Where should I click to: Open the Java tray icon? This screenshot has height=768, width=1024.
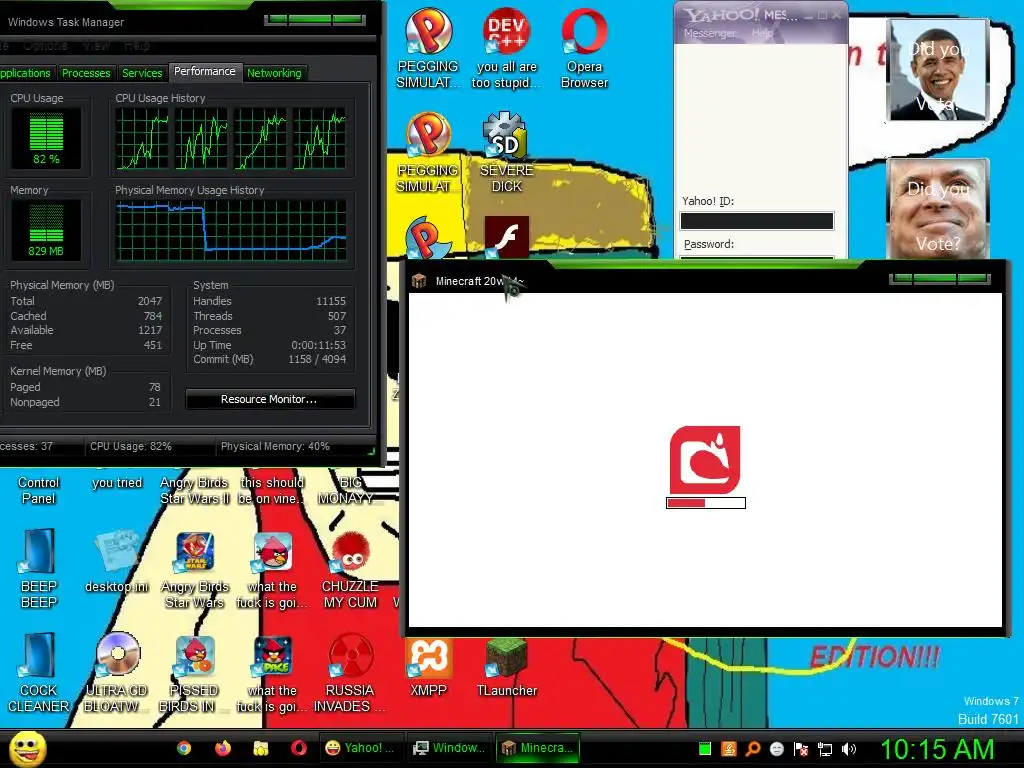729,749
